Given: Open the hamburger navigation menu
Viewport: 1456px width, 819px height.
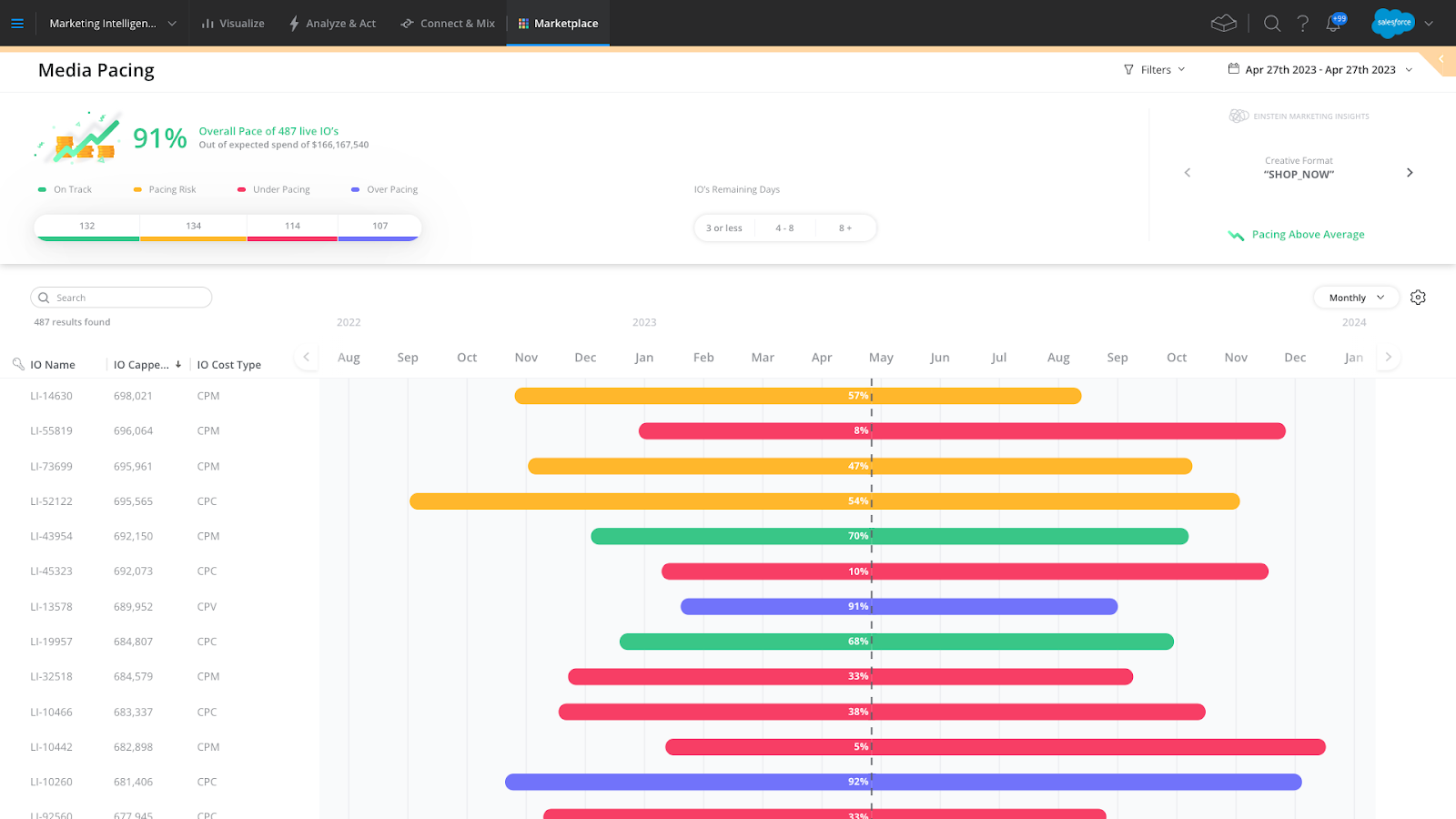Looking at the screenshot, I should click(x=16, y=24).
